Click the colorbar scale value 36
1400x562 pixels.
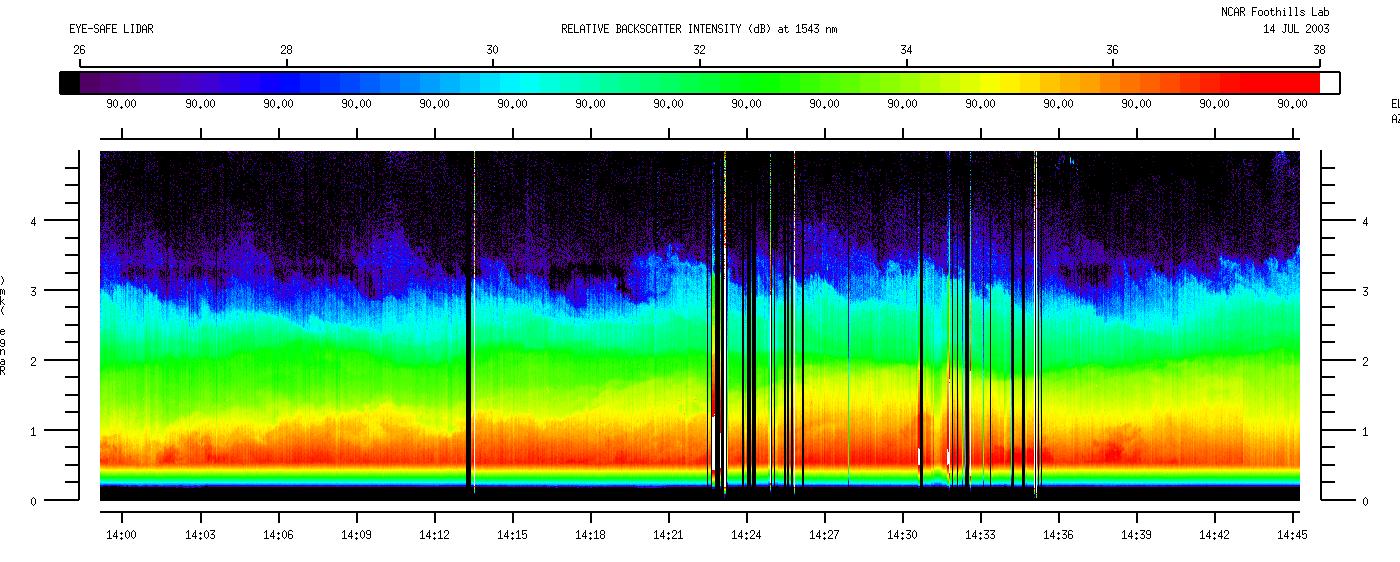[1112, 50]
